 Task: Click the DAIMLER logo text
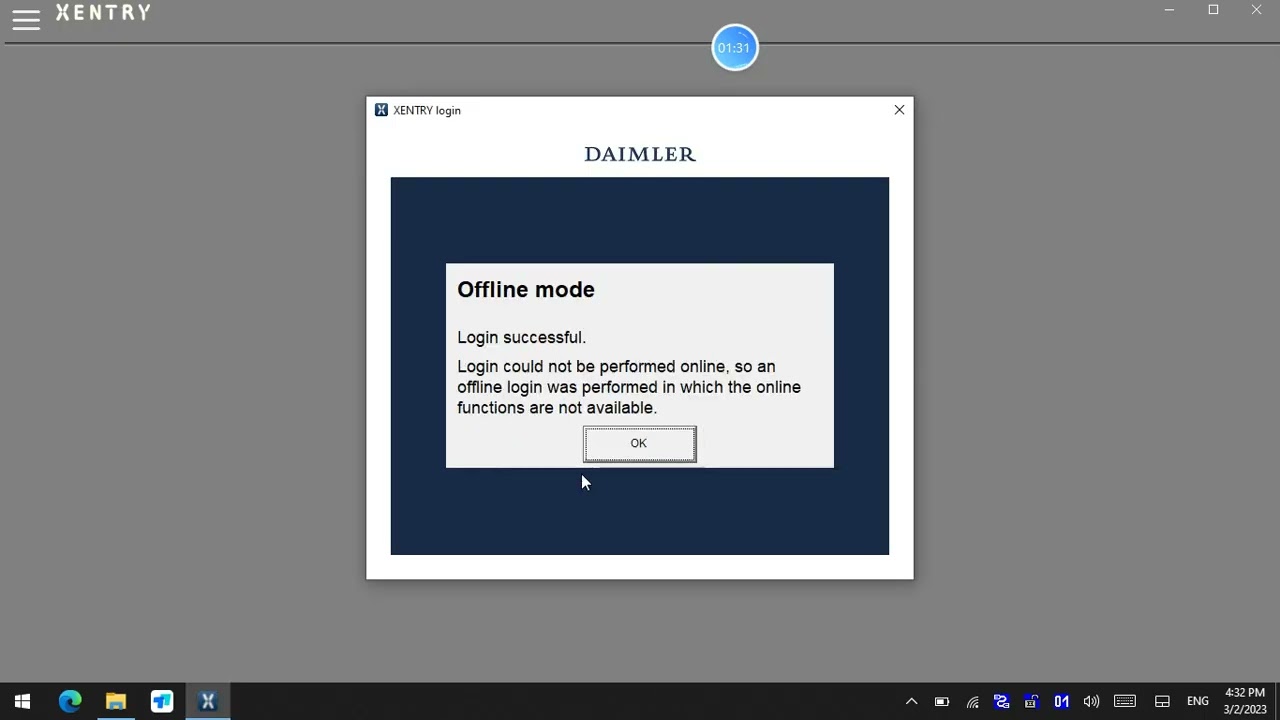click(640, 154)
